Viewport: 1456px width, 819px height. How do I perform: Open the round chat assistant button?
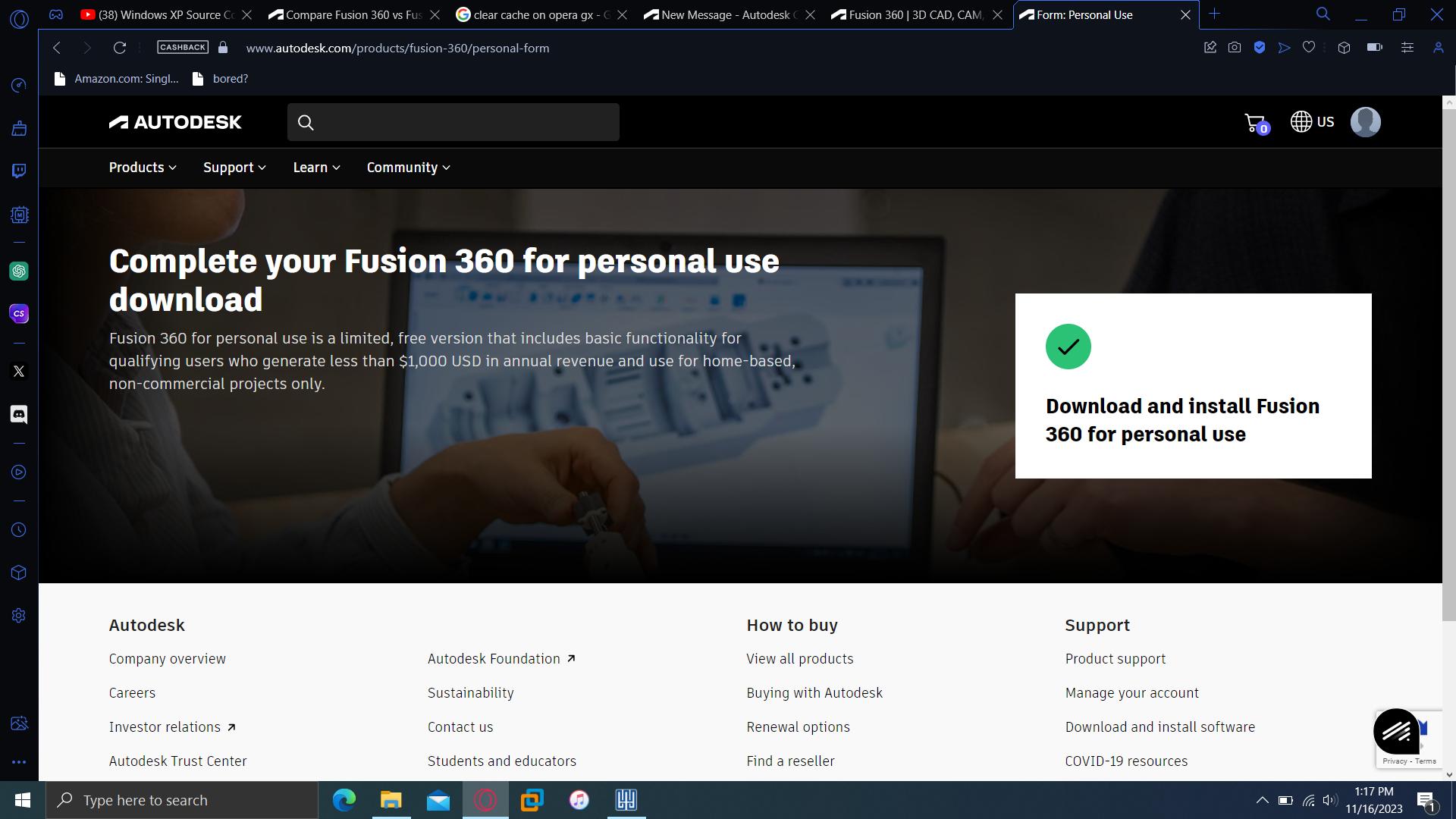[1396, 732]
